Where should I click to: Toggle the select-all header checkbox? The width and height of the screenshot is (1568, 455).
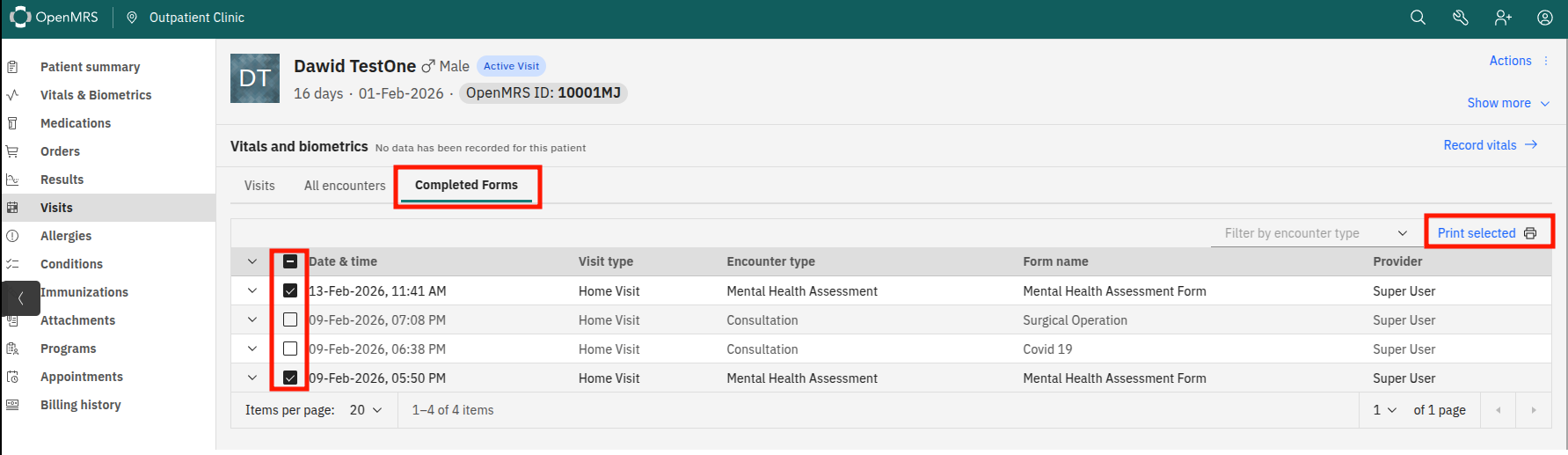290,261
